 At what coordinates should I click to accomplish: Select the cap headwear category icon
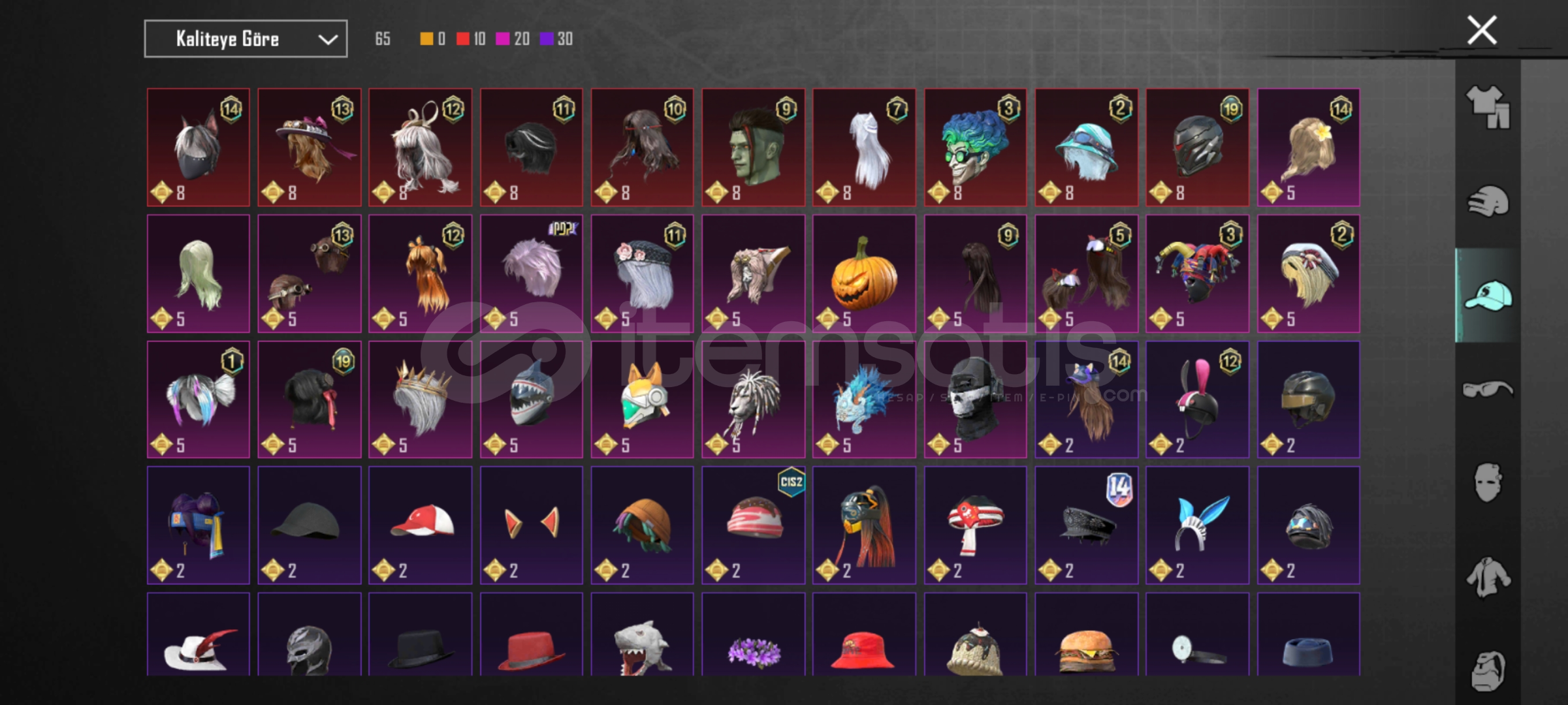click(x=1488, y=296)
